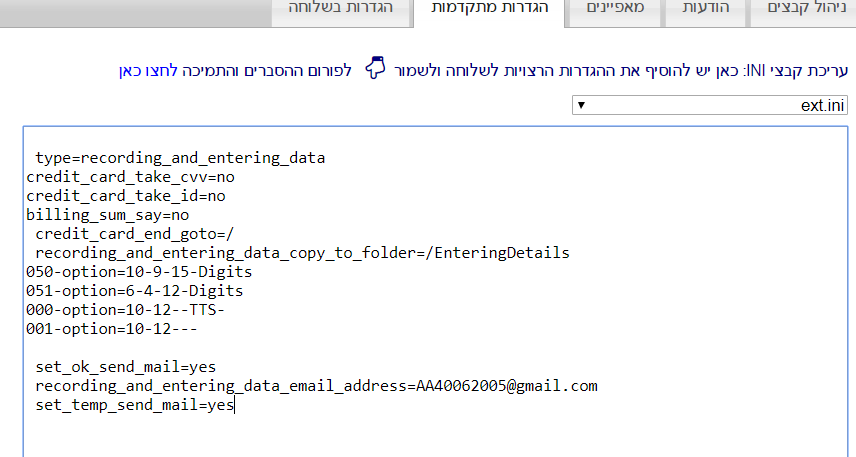The image size is (856, 457).
Task: Click the email address AA40062005@gmail.com text
Action: pos(507,386)
